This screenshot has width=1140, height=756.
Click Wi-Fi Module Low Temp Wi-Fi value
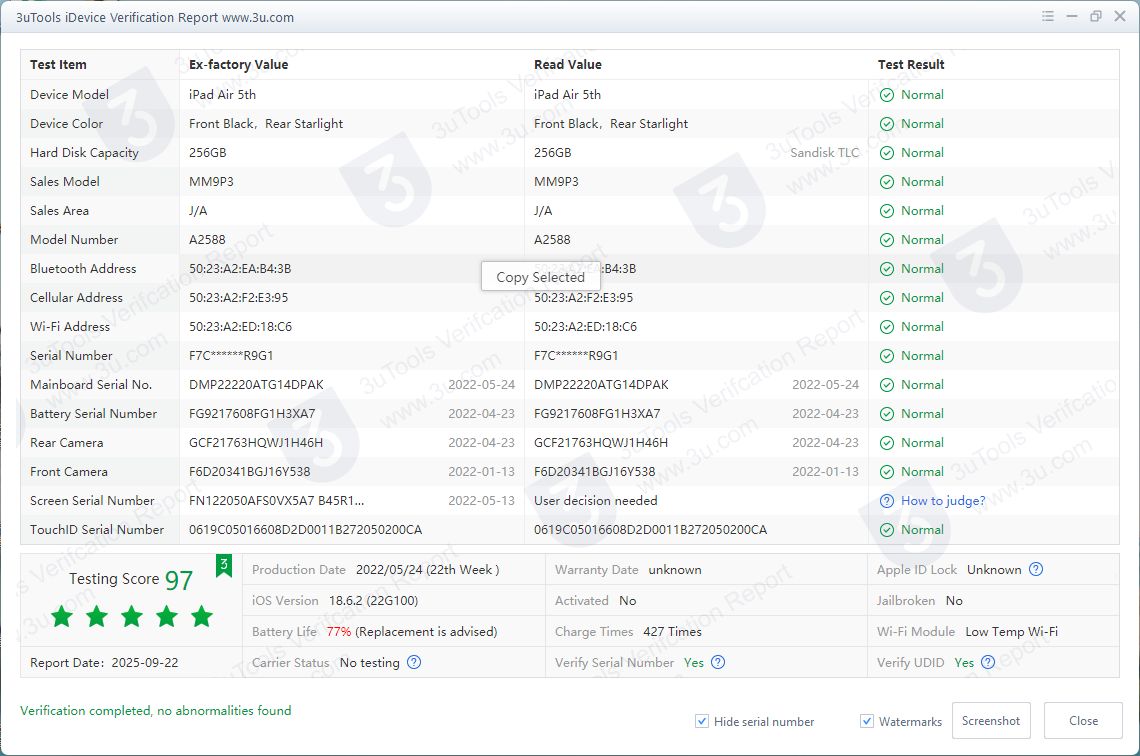1011,632
